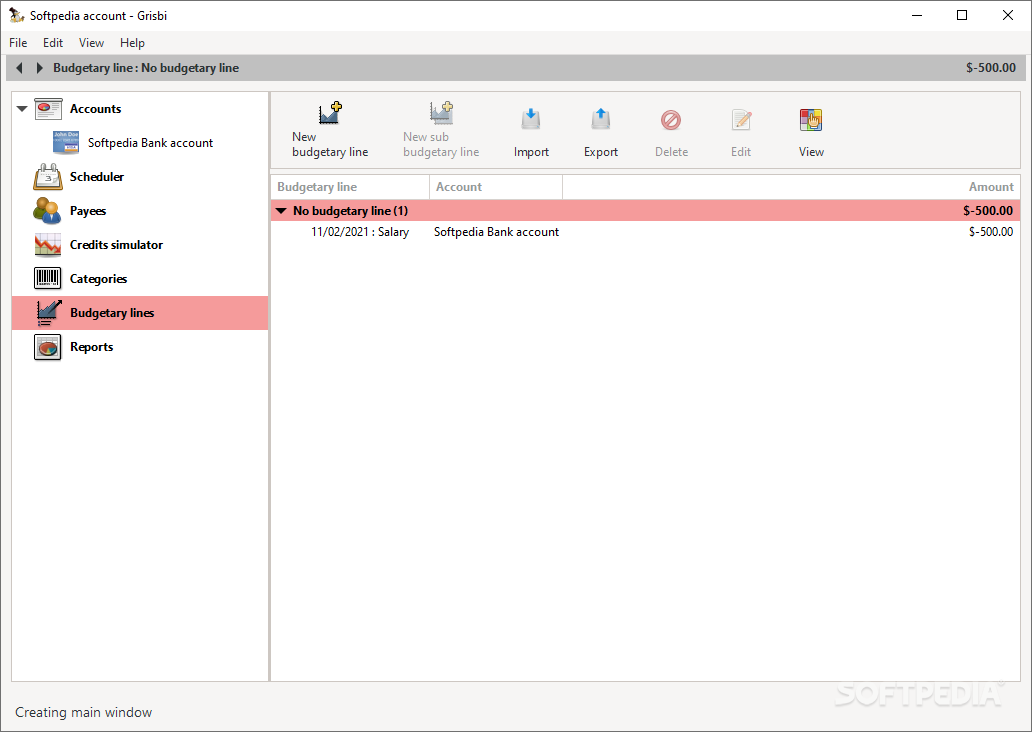This screenshot has height=732, width=1032.
Task: Select Accounts in the navigation pane
Action: pos(95,109)
